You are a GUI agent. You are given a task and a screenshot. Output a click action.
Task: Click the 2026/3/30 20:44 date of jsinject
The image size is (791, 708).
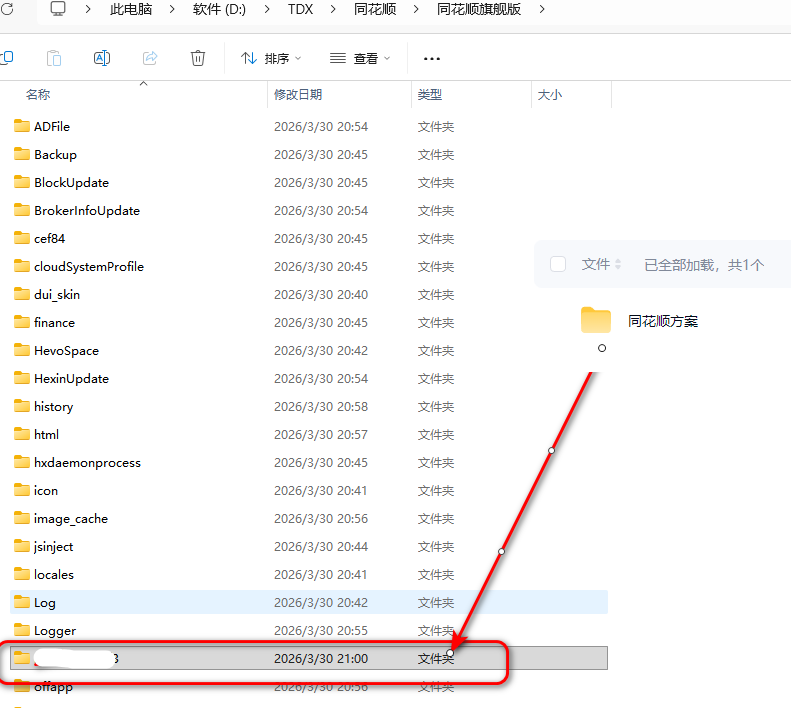click(321, 547)
